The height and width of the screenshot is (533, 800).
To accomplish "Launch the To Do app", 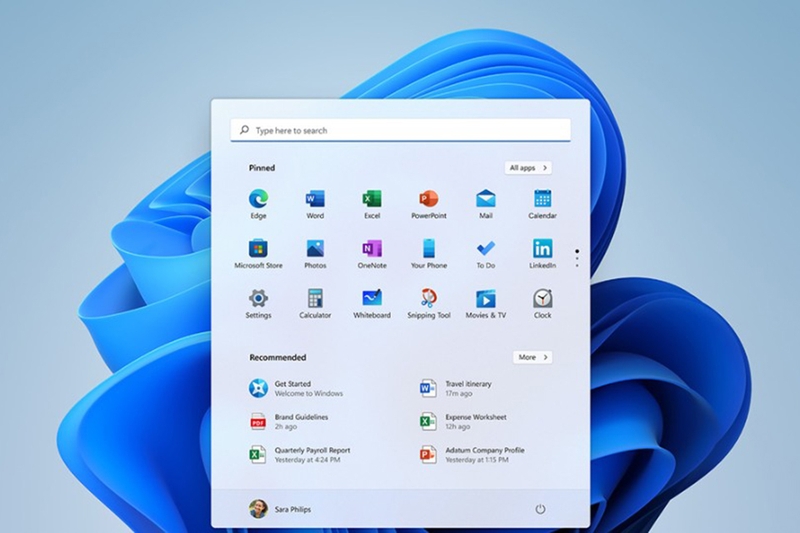I will [486, 253].
